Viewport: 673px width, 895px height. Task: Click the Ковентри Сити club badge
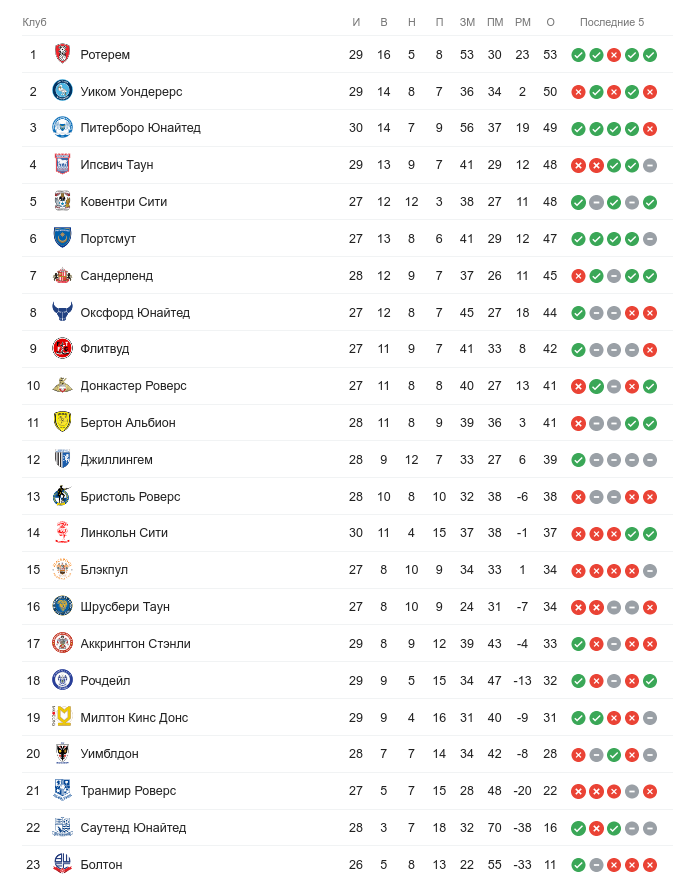(x=62, y=201)
